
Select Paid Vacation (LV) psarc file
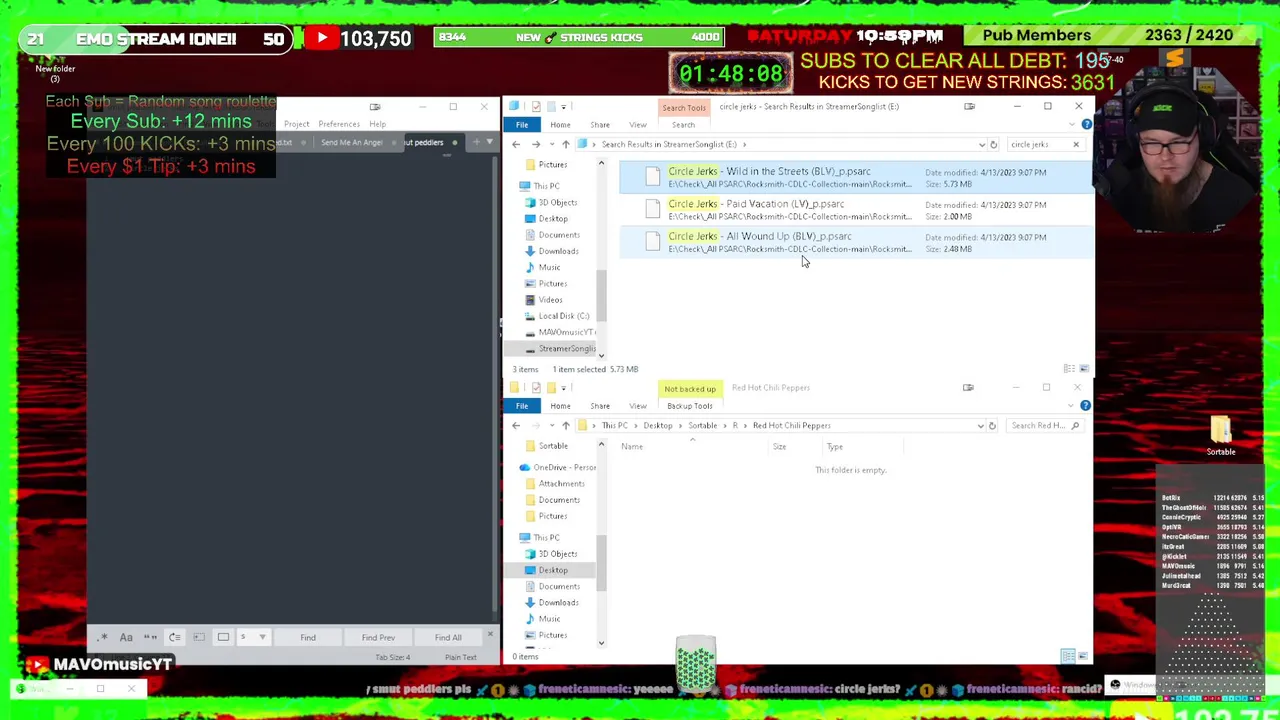tap(855, 209)
